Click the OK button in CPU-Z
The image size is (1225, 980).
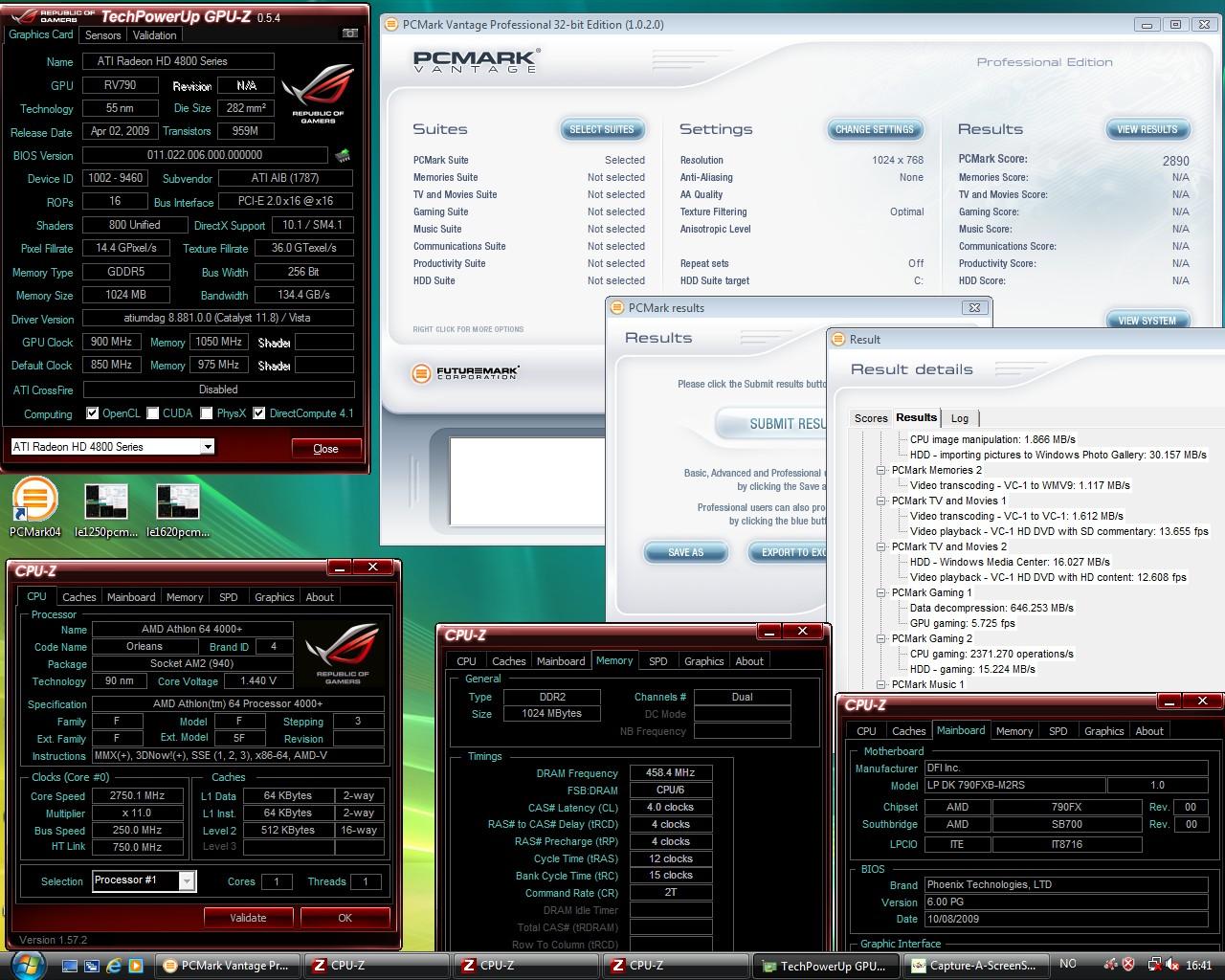tap(345, 918)
